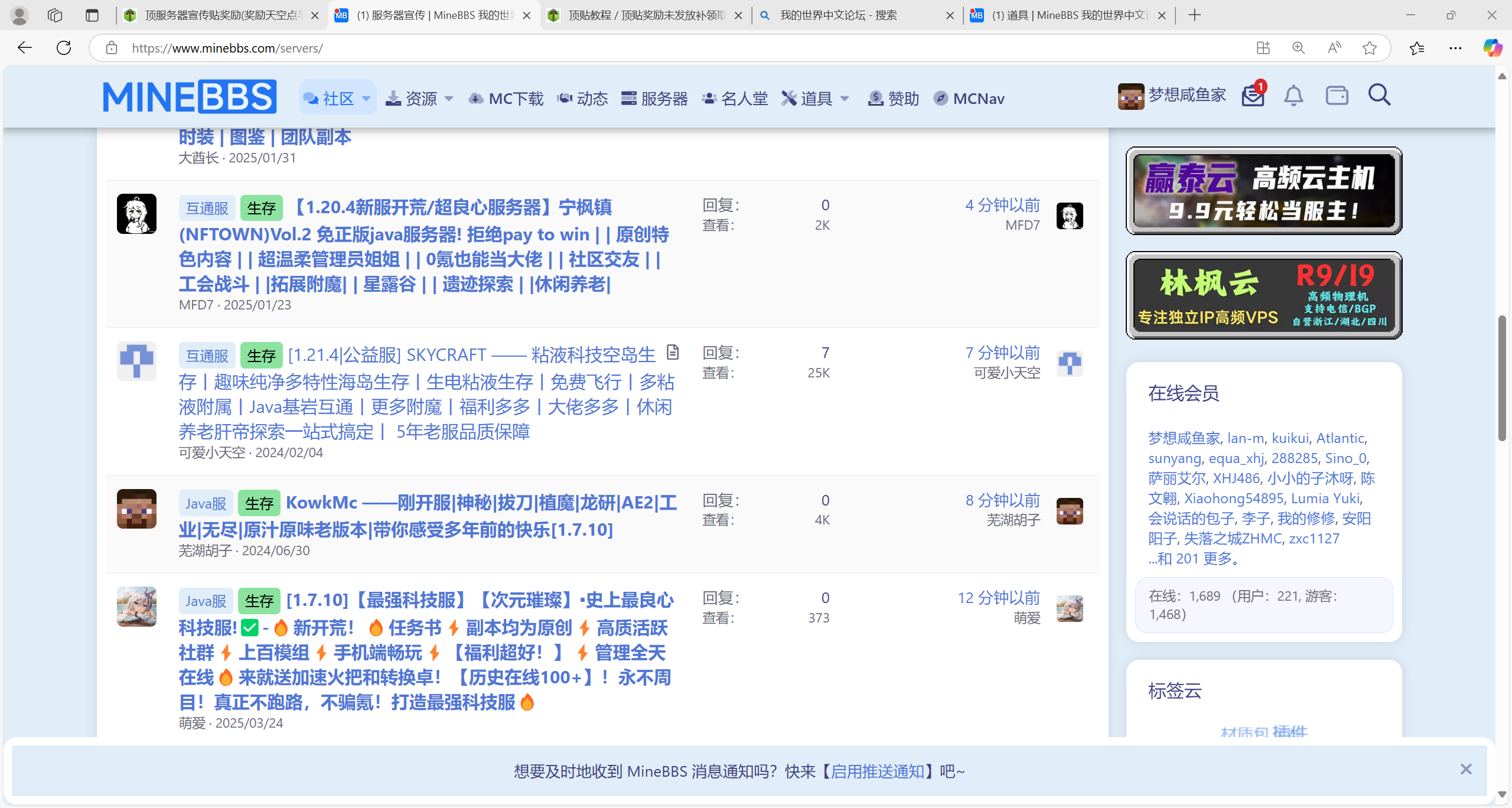Open the site search magnifier icon
Image resolution: width=1512 pixels, height=808 pixels.
pyautogui.click(x=1379, y=95)
